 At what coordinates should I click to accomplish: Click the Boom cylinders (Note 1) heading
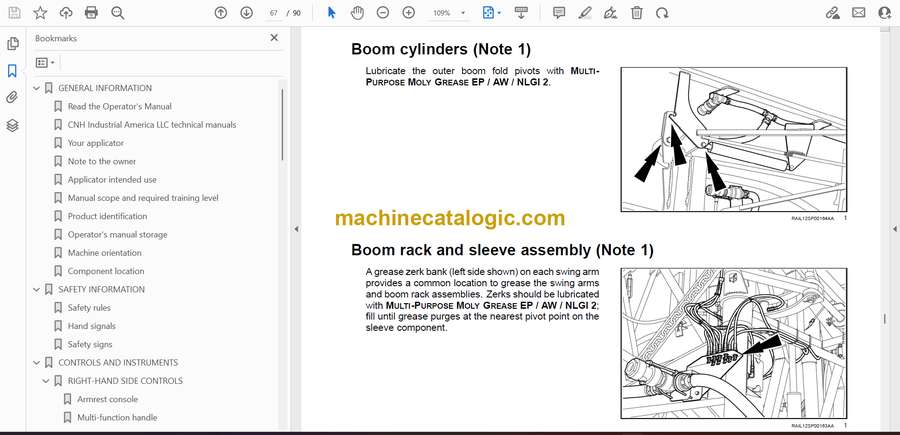coord(441,49)
